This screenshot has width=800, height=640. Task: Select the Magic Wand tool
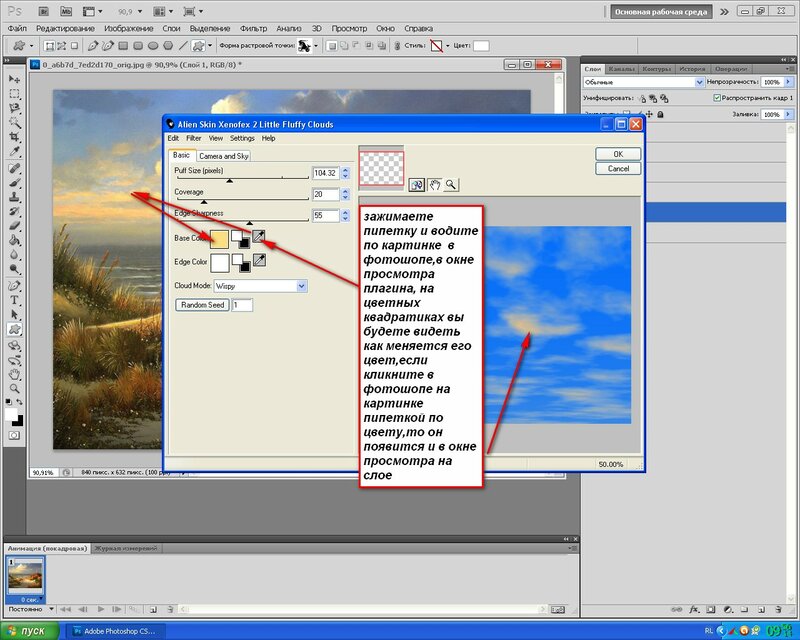pos(14,122)
